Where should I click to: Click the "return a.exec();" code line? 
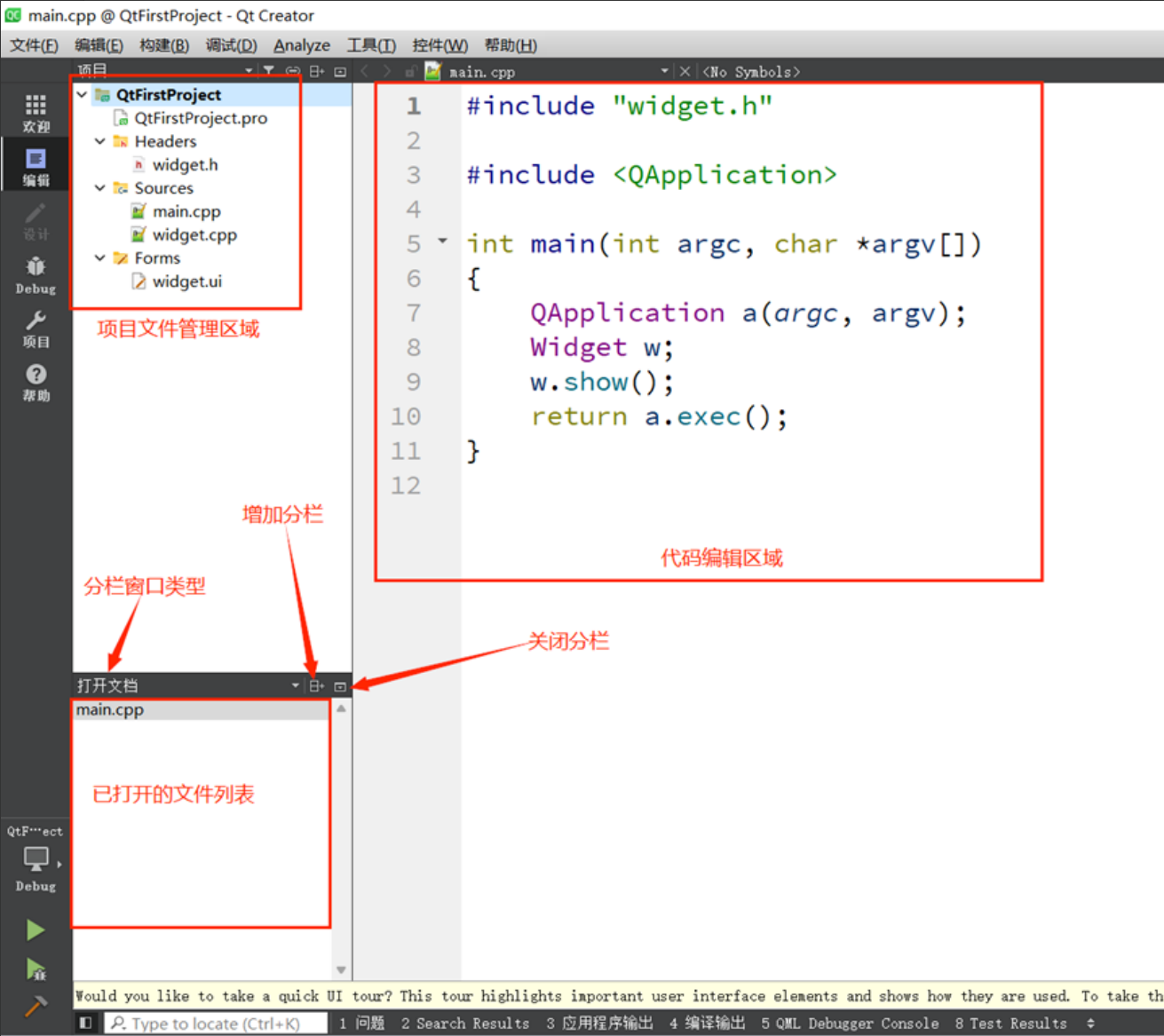659,416
